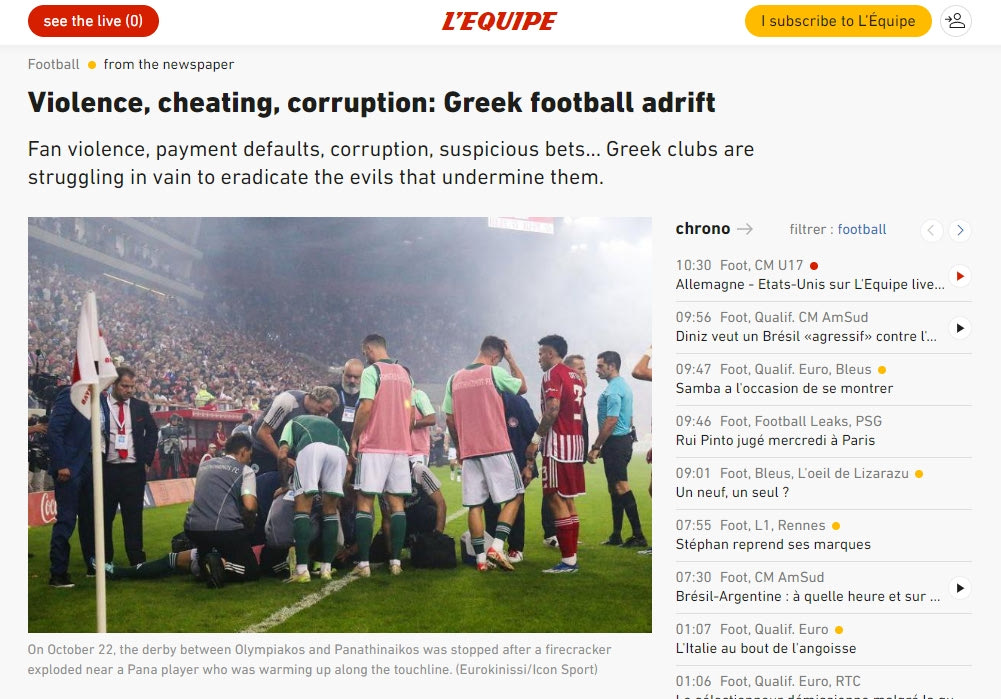The width and height of the screenshot is (1001, 699).
Task: Open 'Un neuf, un seul ?' article
Action: click(x=732, y=492)
